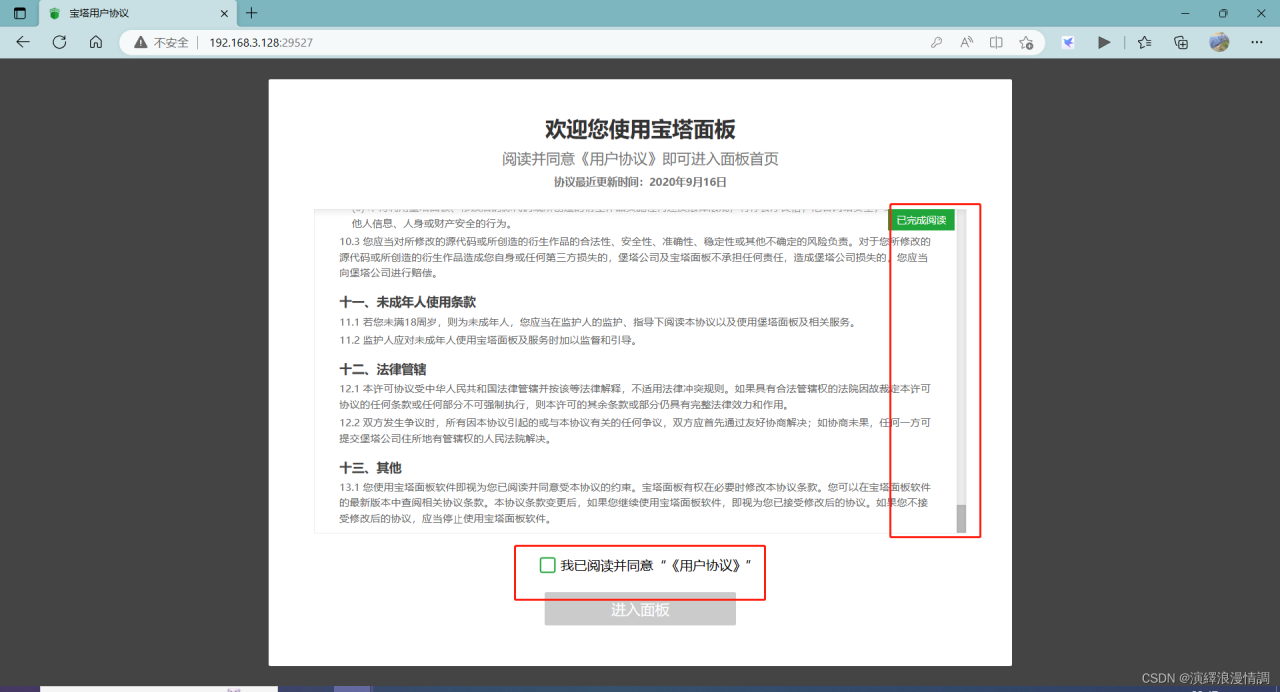Open the Settings and more ellipsis menu
This screenshot has height=692, width=1280.
point(1257,42)
